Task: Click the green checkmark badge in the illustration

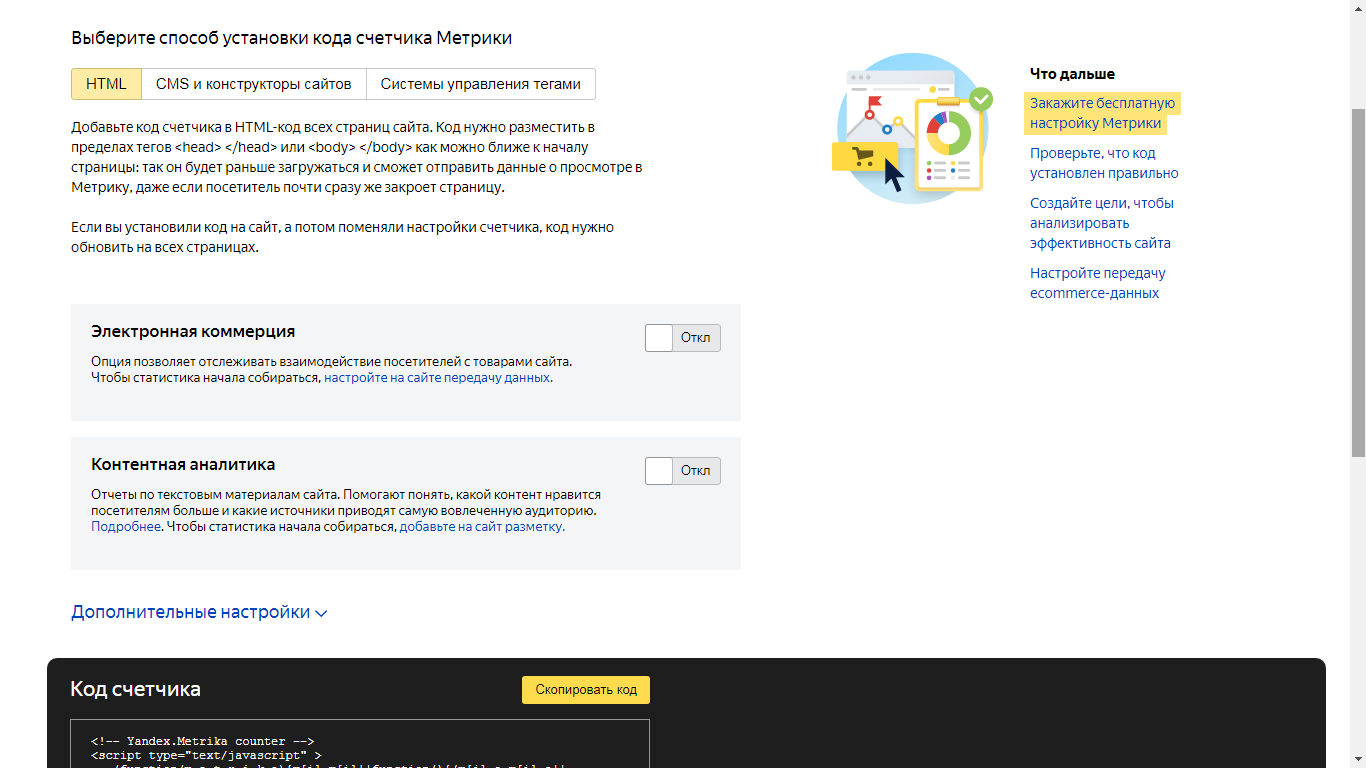Action: click(981, 98)
